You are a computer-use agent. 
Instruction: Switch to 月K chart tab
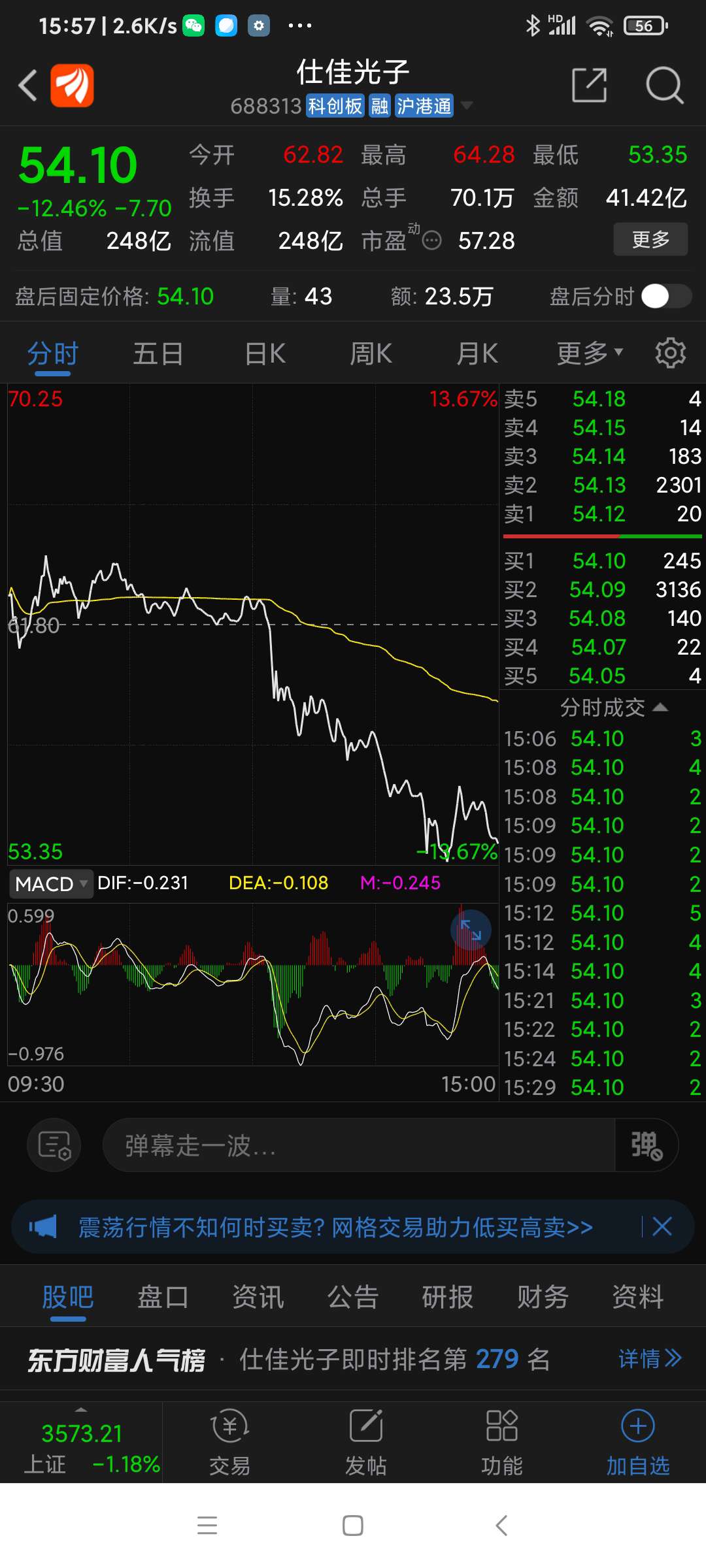pyautogui.click(x=477, y=353)
